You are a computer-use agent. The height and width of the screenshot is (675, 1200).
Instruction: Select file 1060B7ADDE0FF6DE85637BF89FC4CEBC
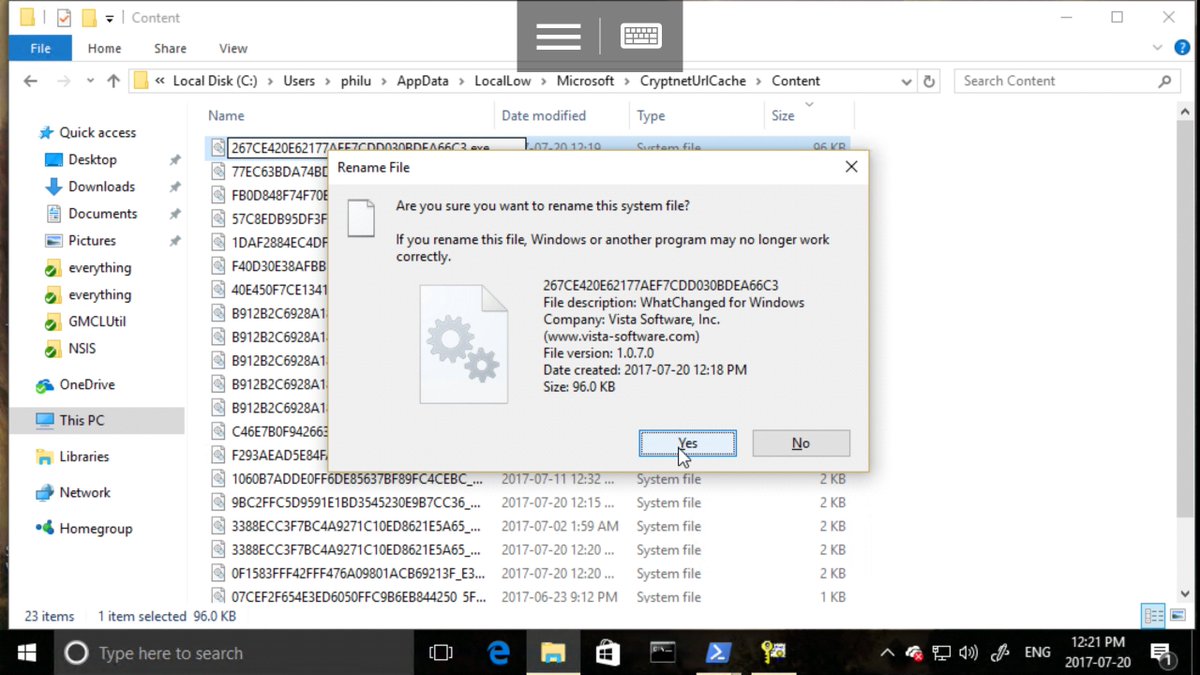pos(357,479)
